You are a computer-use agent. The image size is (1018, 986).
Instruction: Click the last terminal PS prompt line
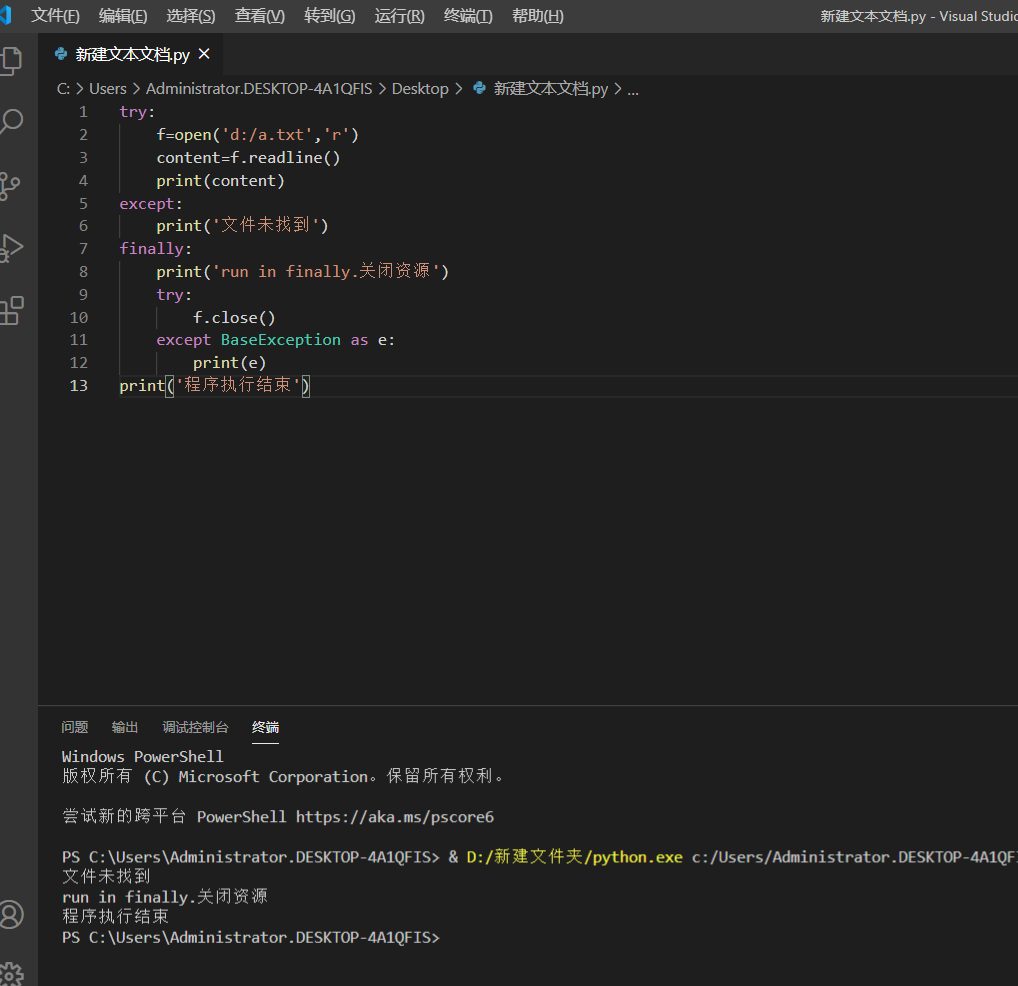point(251,937)
